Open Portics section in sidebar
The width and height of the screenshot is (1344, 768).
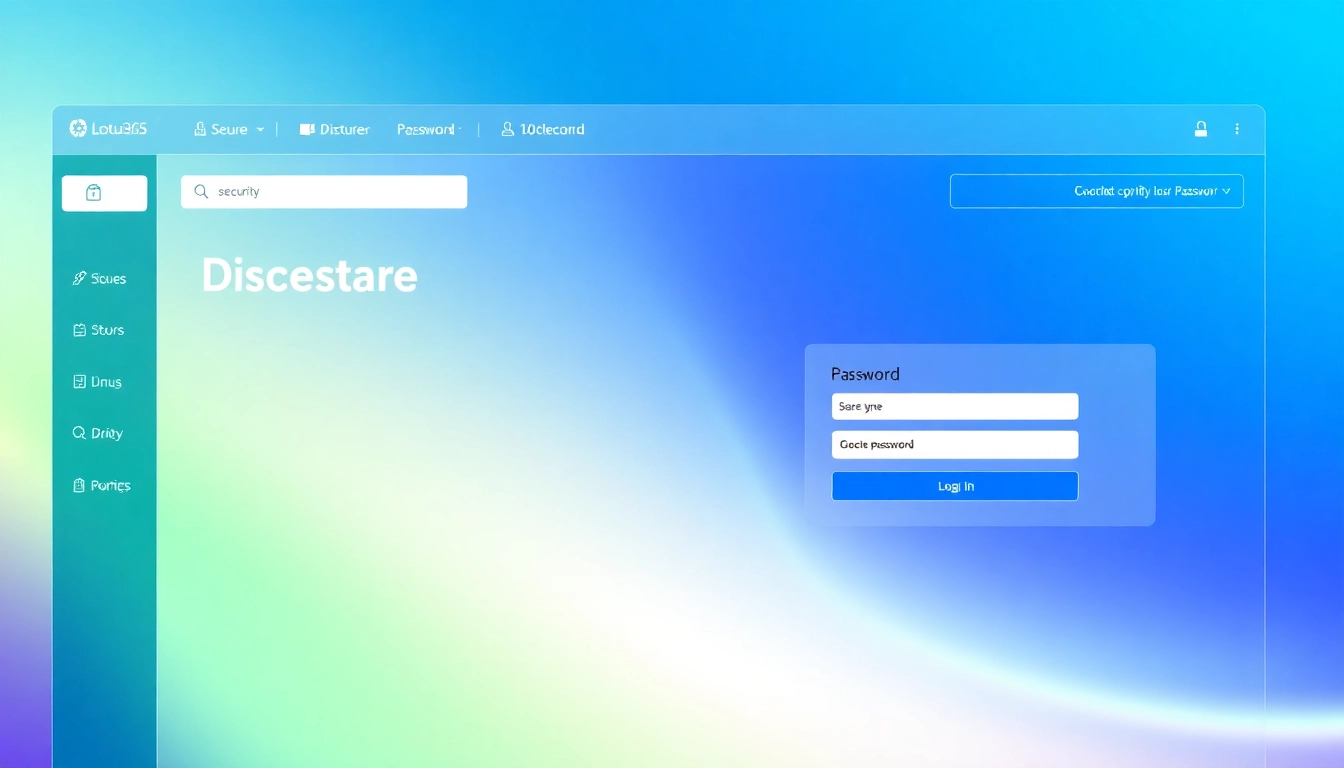coord(102,485)
